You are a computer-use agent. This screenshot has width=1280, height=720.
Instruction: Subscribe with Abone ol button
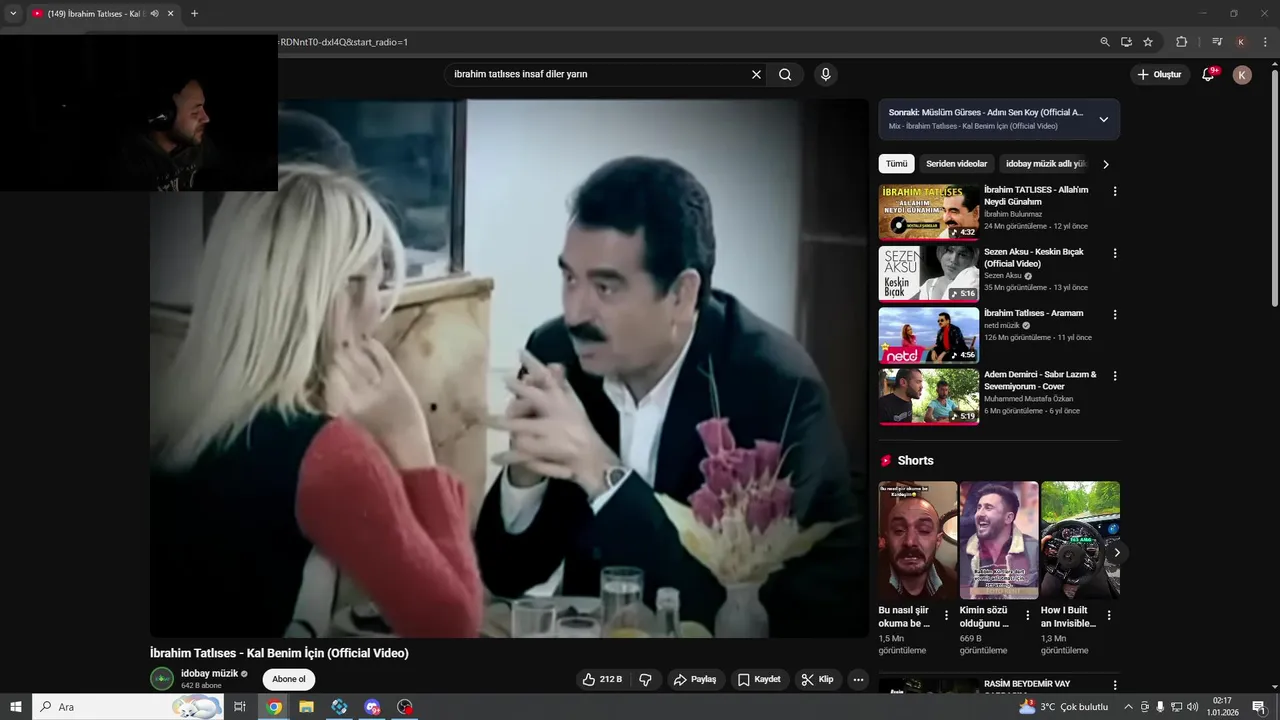click(x=289, y=679)
